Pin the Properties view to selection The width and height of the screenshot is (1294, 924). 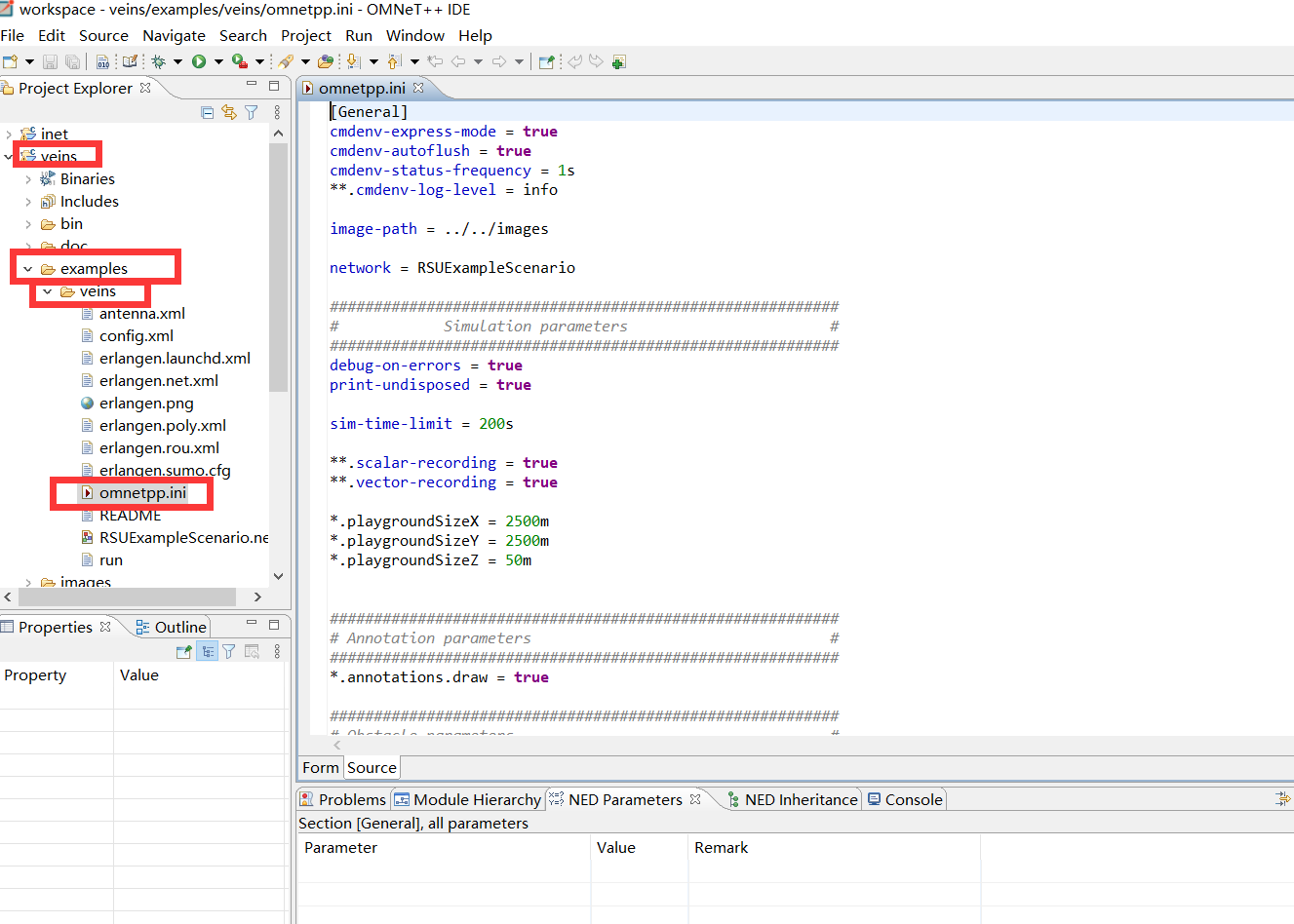click(183, 651)
